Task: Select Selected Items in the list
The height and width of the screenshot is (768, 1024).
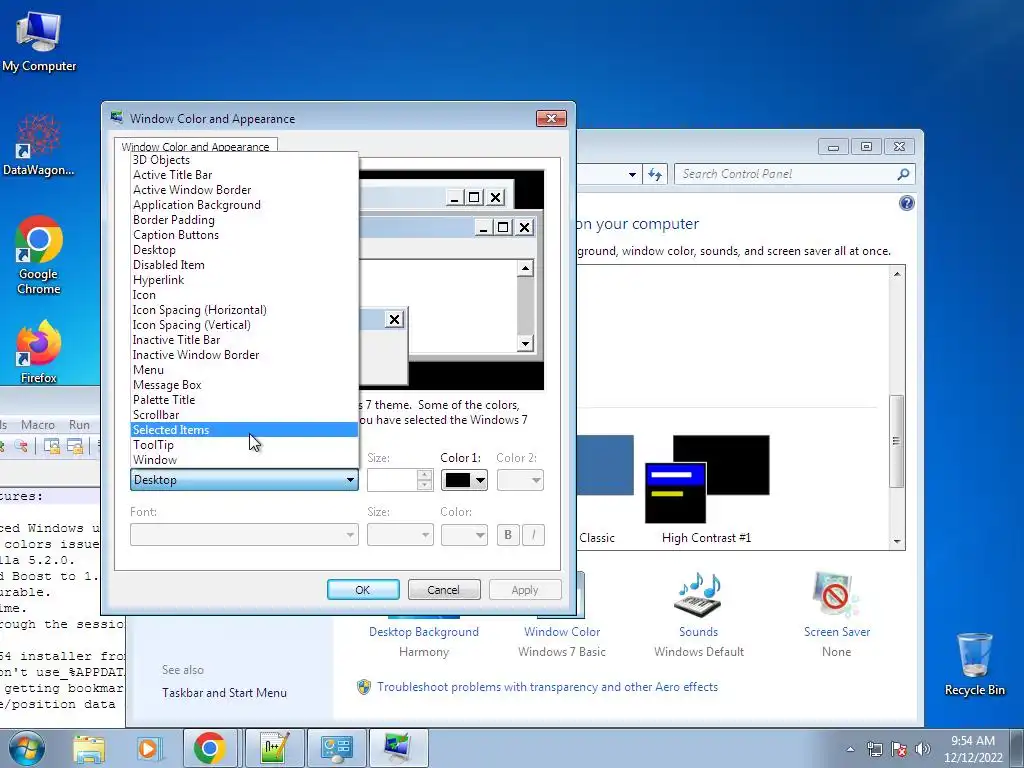Action: [x=244, y=430]
